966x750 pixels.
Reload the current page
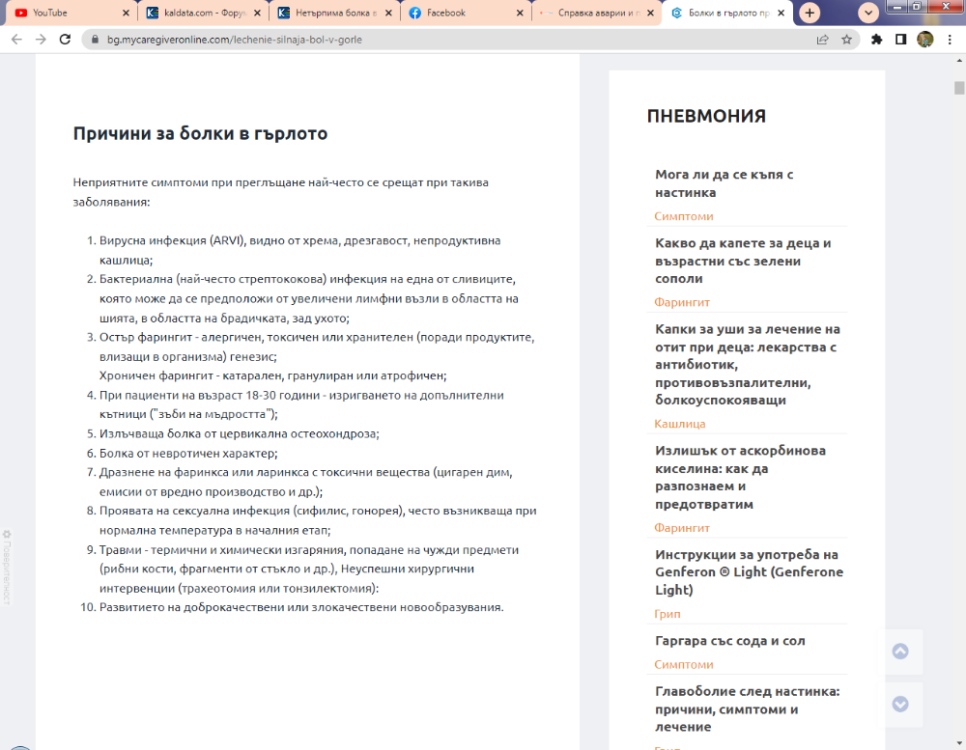(65, 39)
